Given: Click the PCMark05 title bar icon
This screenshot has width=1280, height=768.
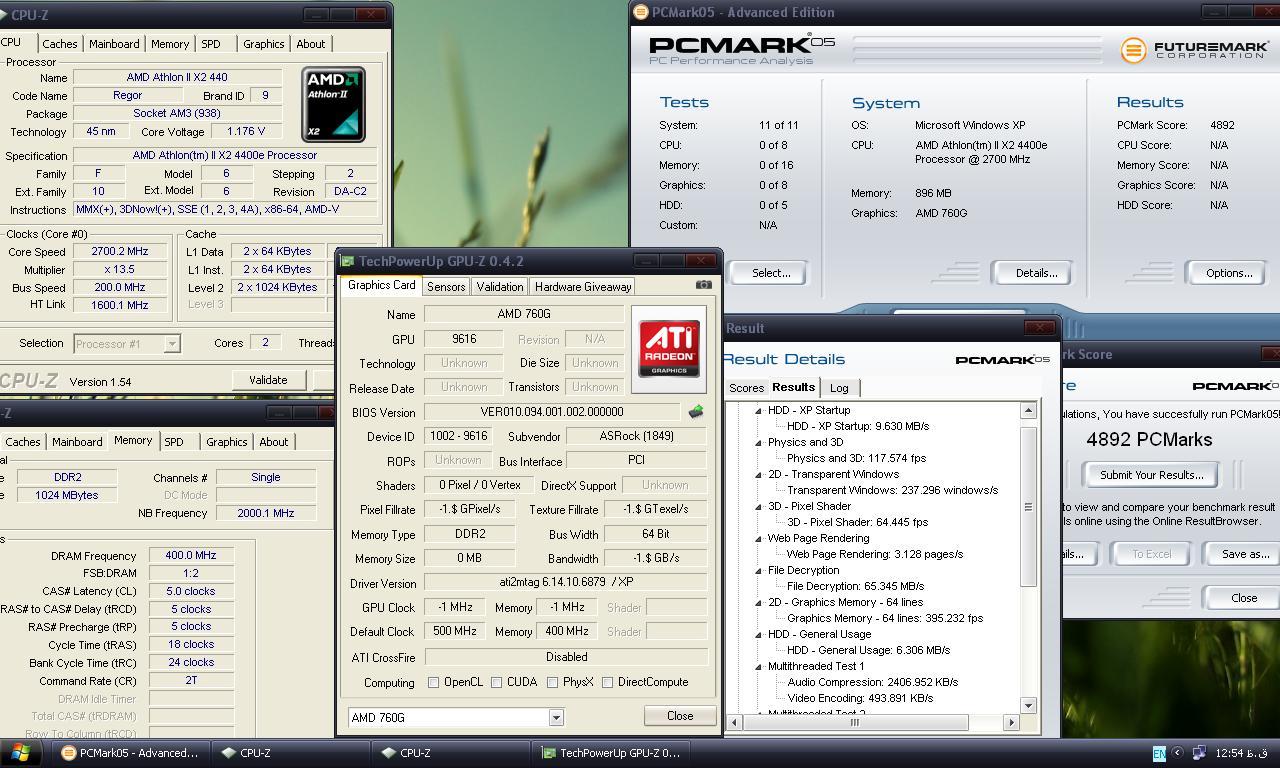Looking at the screenshot, I should pyautogui.click(x=641, y=12).
